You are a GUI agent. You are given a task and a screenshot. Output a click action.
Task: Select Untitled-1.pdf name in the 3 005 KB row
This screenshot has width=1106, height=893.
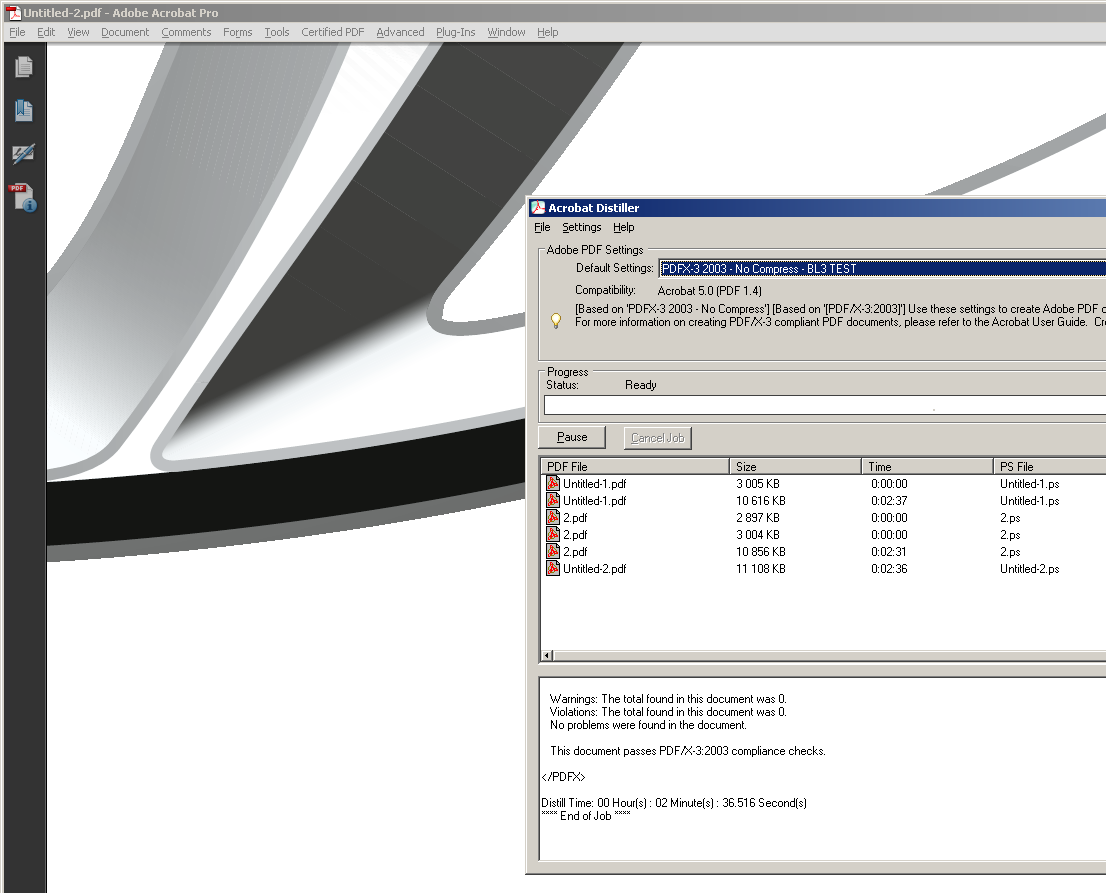(x=595, y=484)
